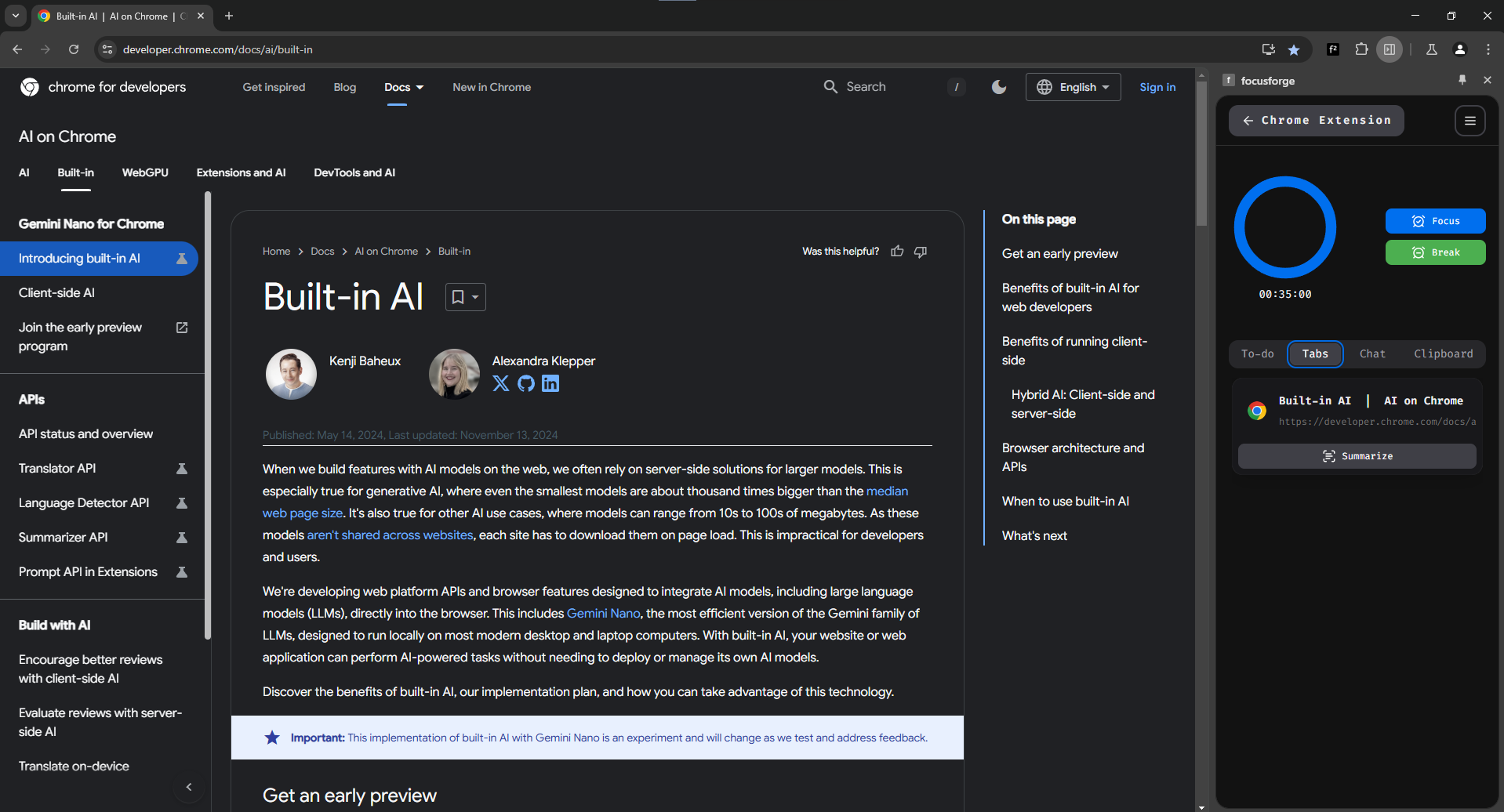Screen dimensions: 1504x812
Task: Open Alexandra Klepper's GitHub icon
Action: [526, 383]
